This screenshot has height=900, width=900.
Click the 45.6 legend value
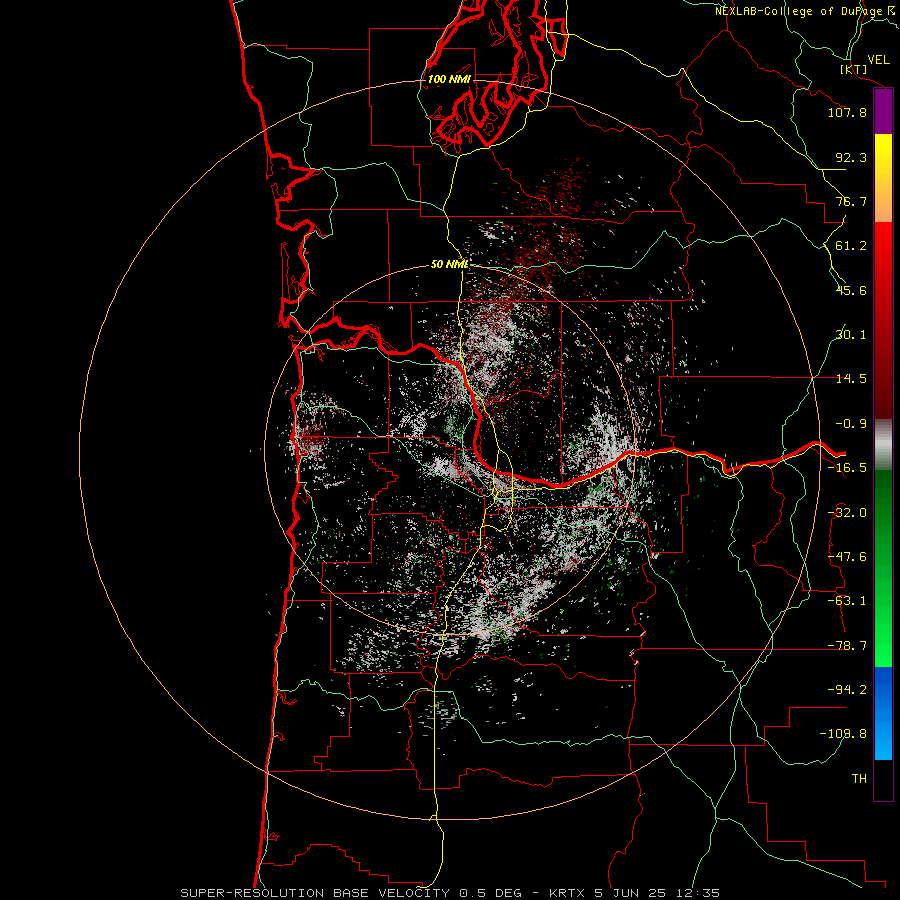pos(851,290)
